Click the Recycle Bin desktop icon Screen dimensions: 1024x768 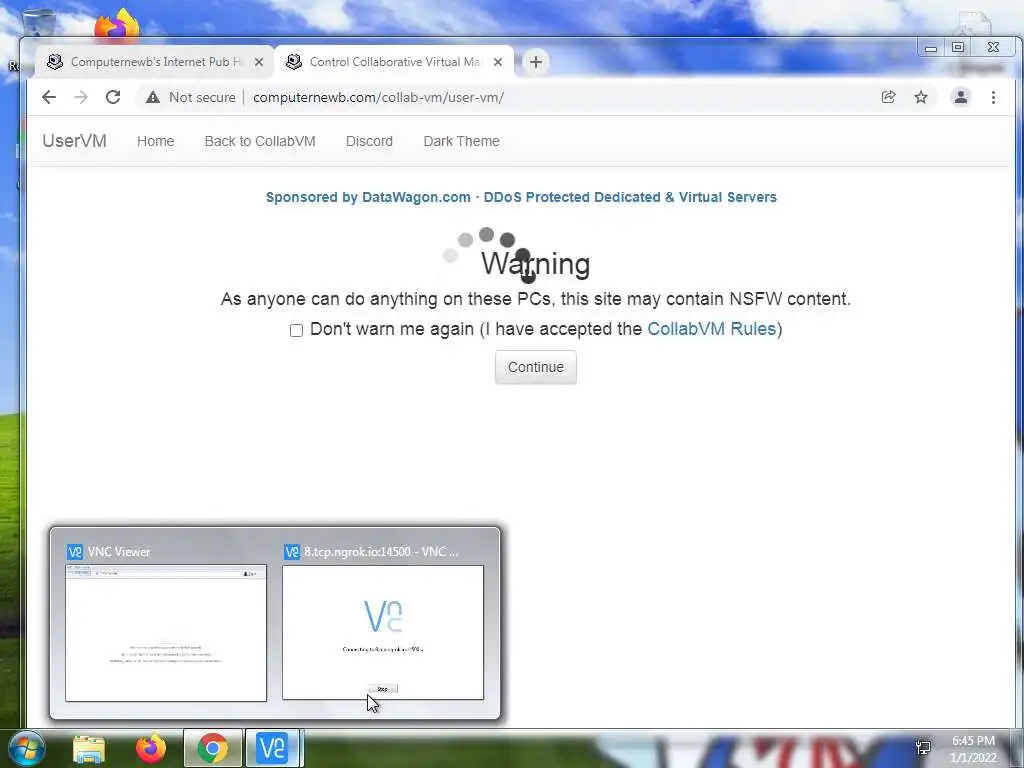pyautogui.click(x=38, y=23)
